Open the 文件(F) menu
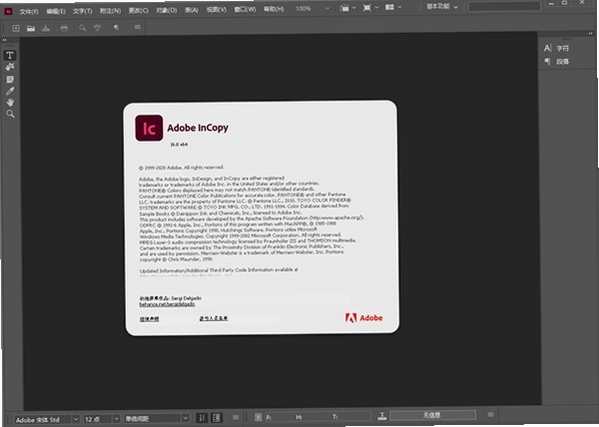 click(29, 11)
